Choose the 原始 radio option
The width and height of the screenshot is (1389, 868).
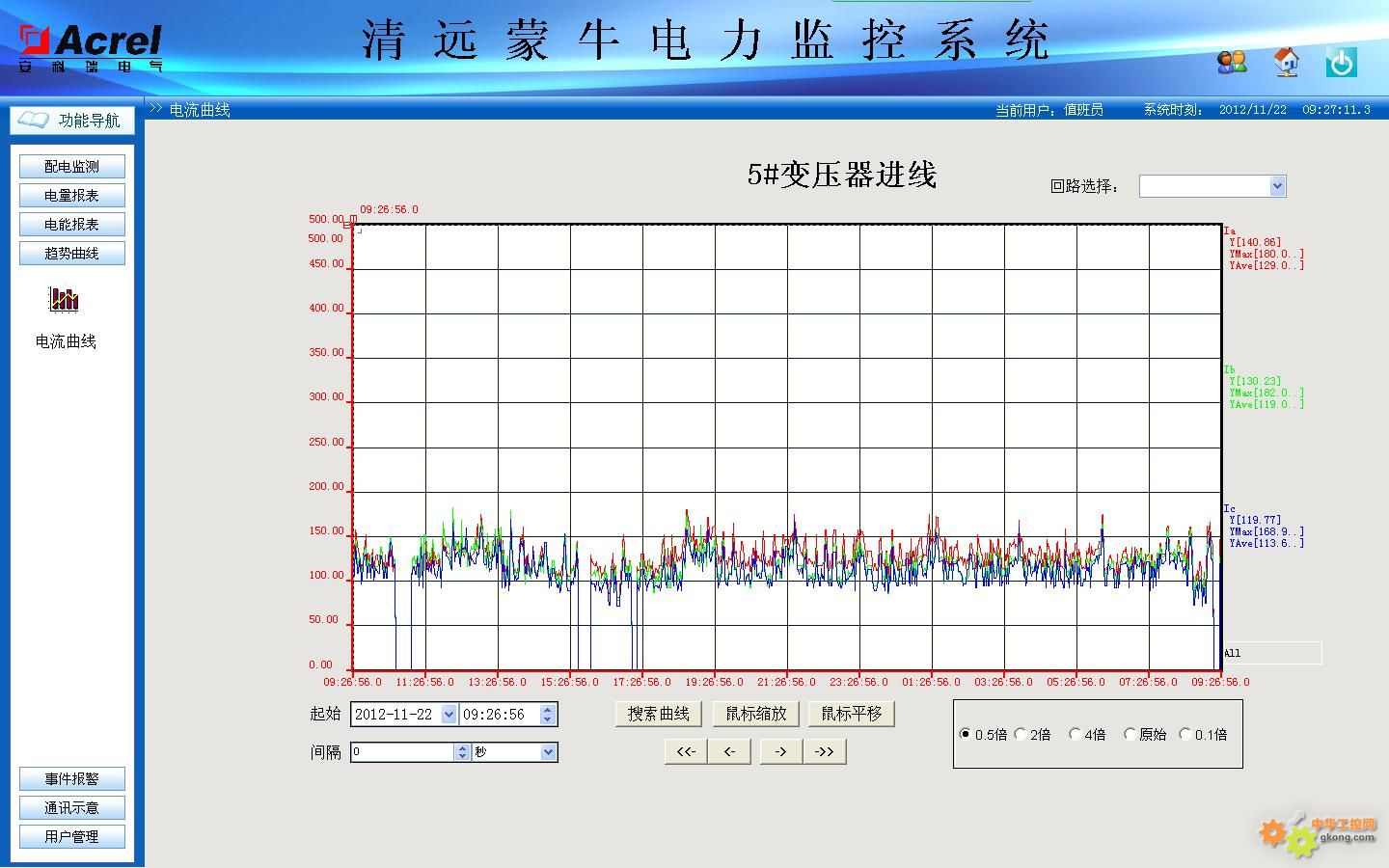coord(1130,734)
